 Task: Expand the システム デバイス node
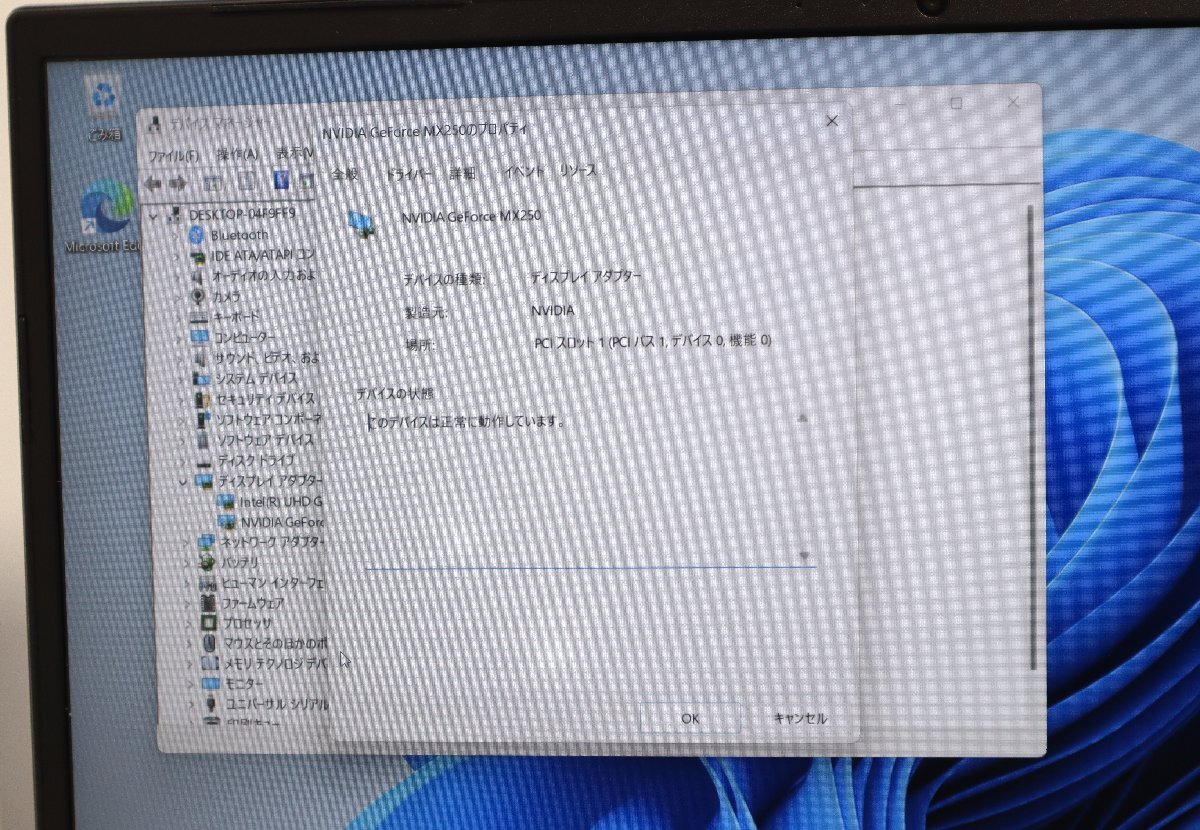[179, 379]
